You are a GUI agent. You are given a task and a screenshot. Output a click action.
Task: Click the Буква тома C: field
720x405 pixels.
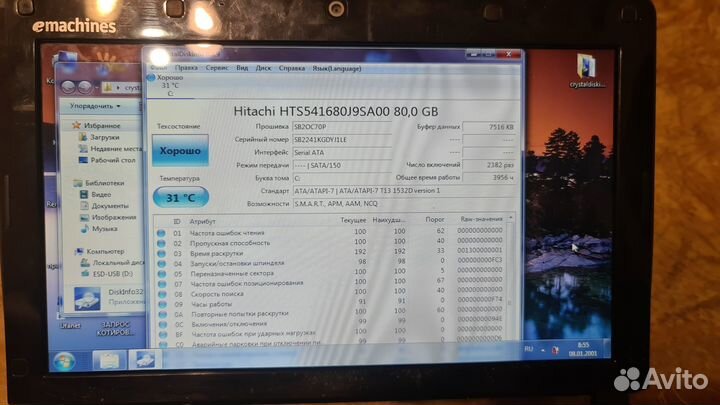click(x=342, y=178)
